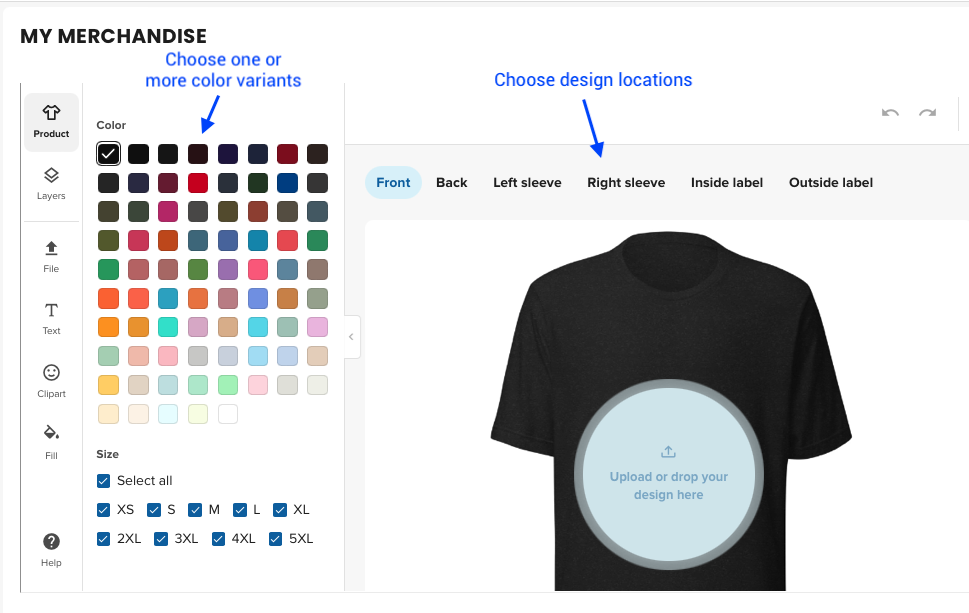Collapse the side panel with chevron handle
The height and width of the screenshot is (613, 969).
point(351,337)
